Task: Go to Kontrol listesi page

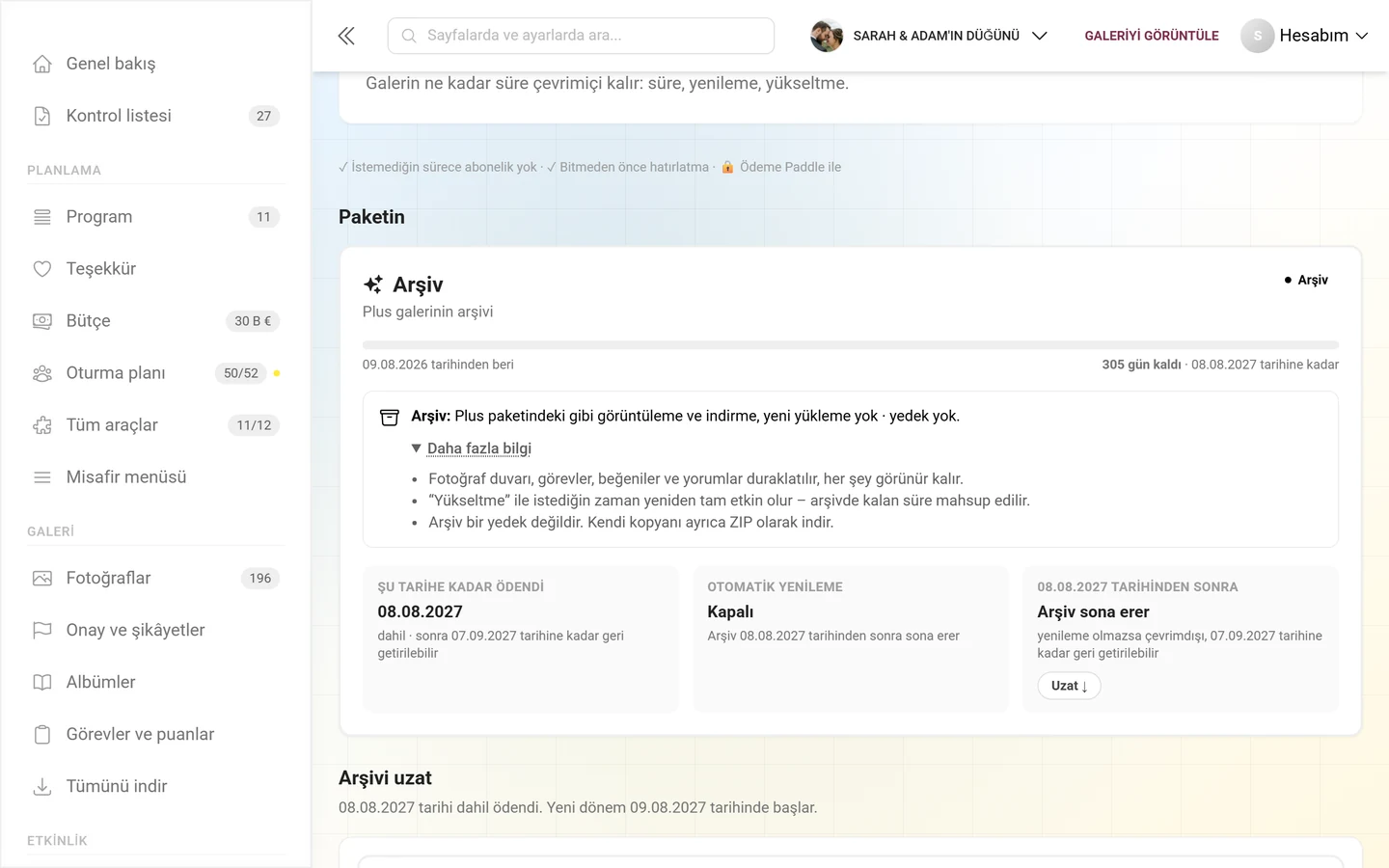Action: click(155, 116)
